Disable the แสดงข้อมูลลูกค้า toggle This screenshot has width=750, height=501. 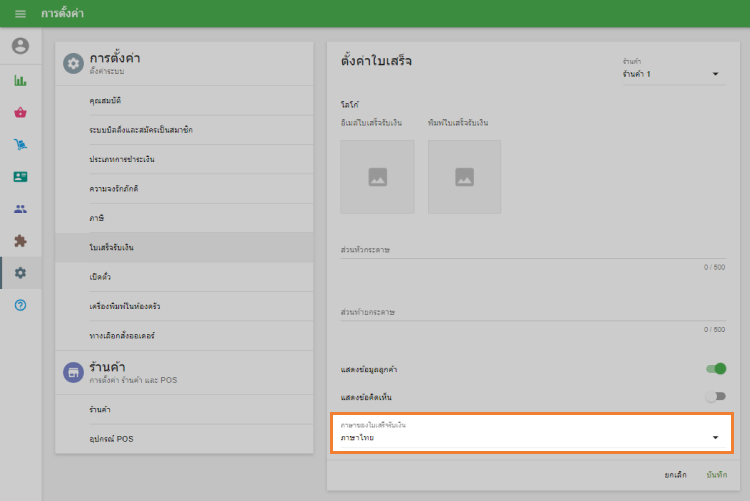pos(715,369)
